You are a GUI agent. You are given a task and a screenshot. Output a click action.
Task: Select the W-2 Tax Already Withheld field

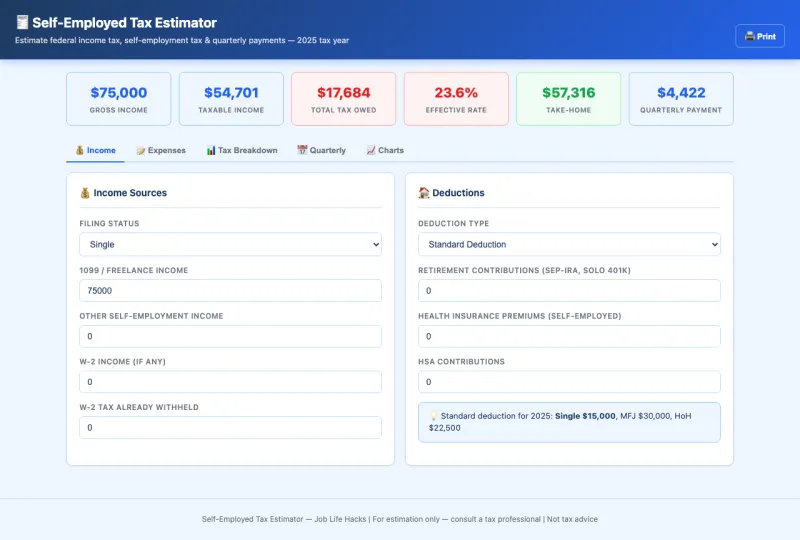click(x=230, y=427)
